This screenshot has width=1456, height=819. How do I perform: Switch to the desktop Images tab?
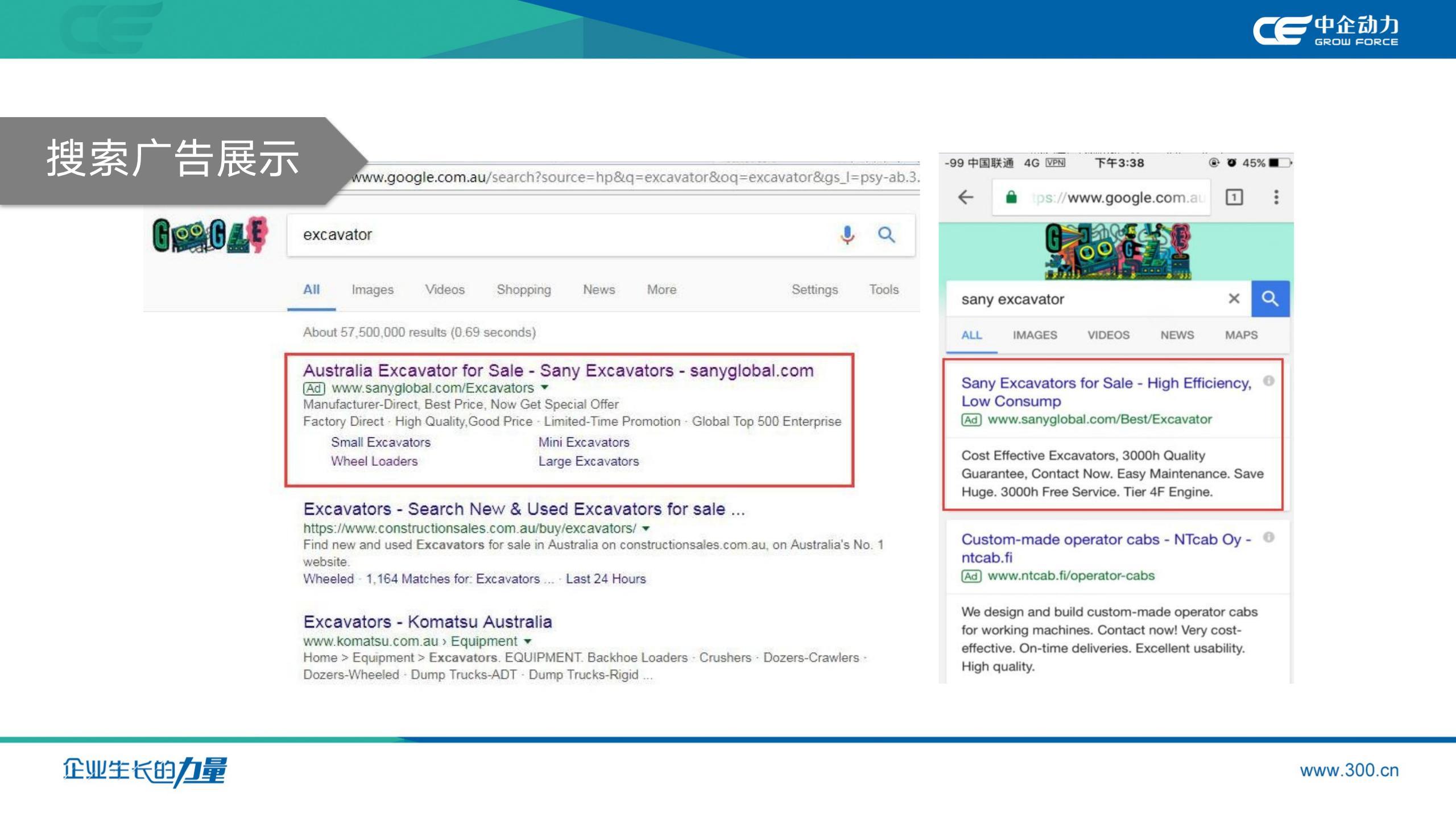[x=373, y=289]
